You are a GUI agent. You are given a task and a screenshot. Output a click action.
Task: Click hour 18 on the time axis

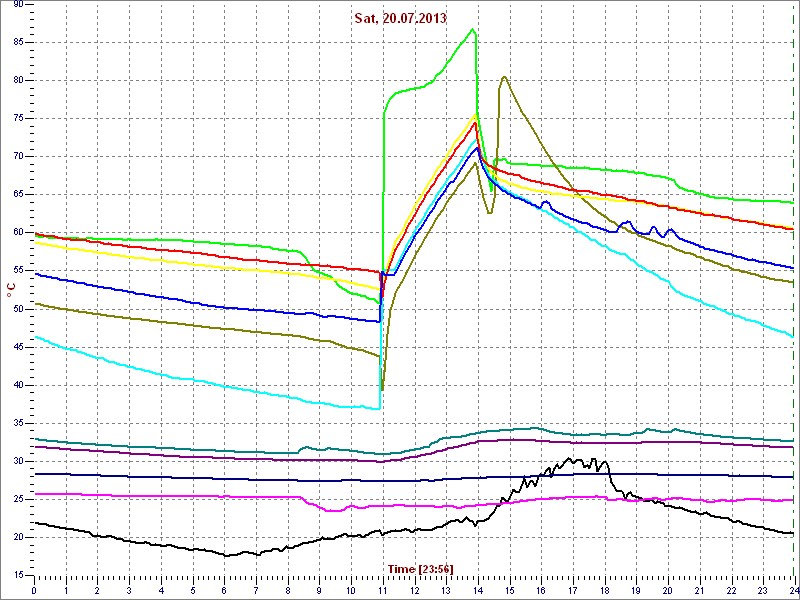pos(604,590)
